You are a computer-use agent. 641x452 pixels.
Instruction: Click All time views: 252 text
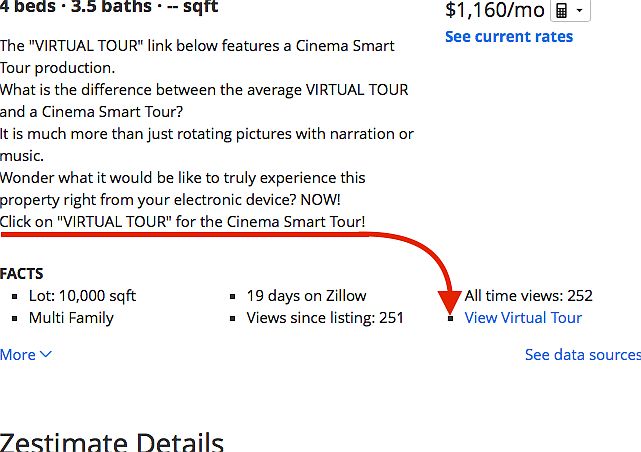528,296
